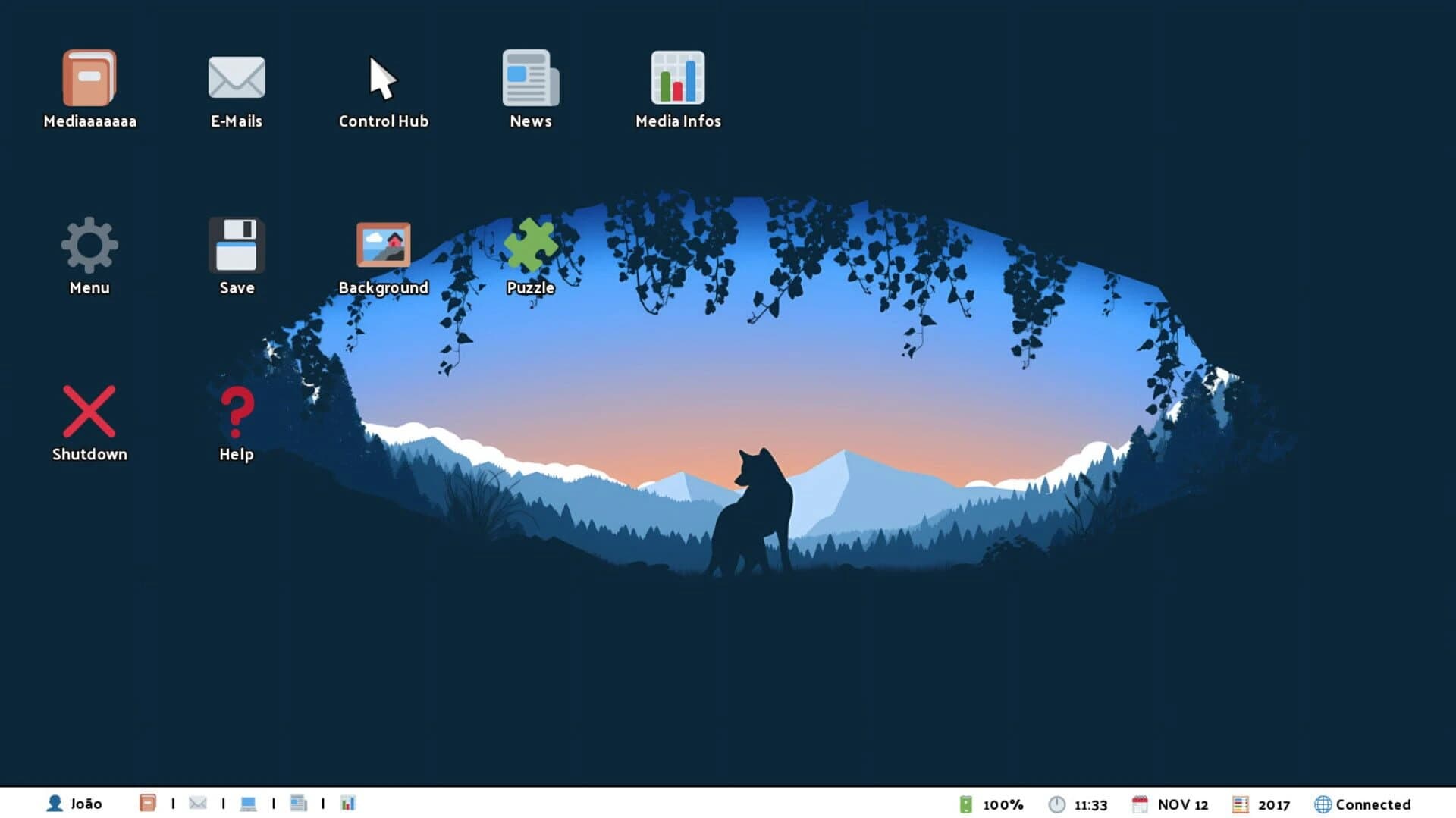The width and height of the screenshot is (1456, 818).
Task: Open the media book from the taskbar
Action: 147,803
